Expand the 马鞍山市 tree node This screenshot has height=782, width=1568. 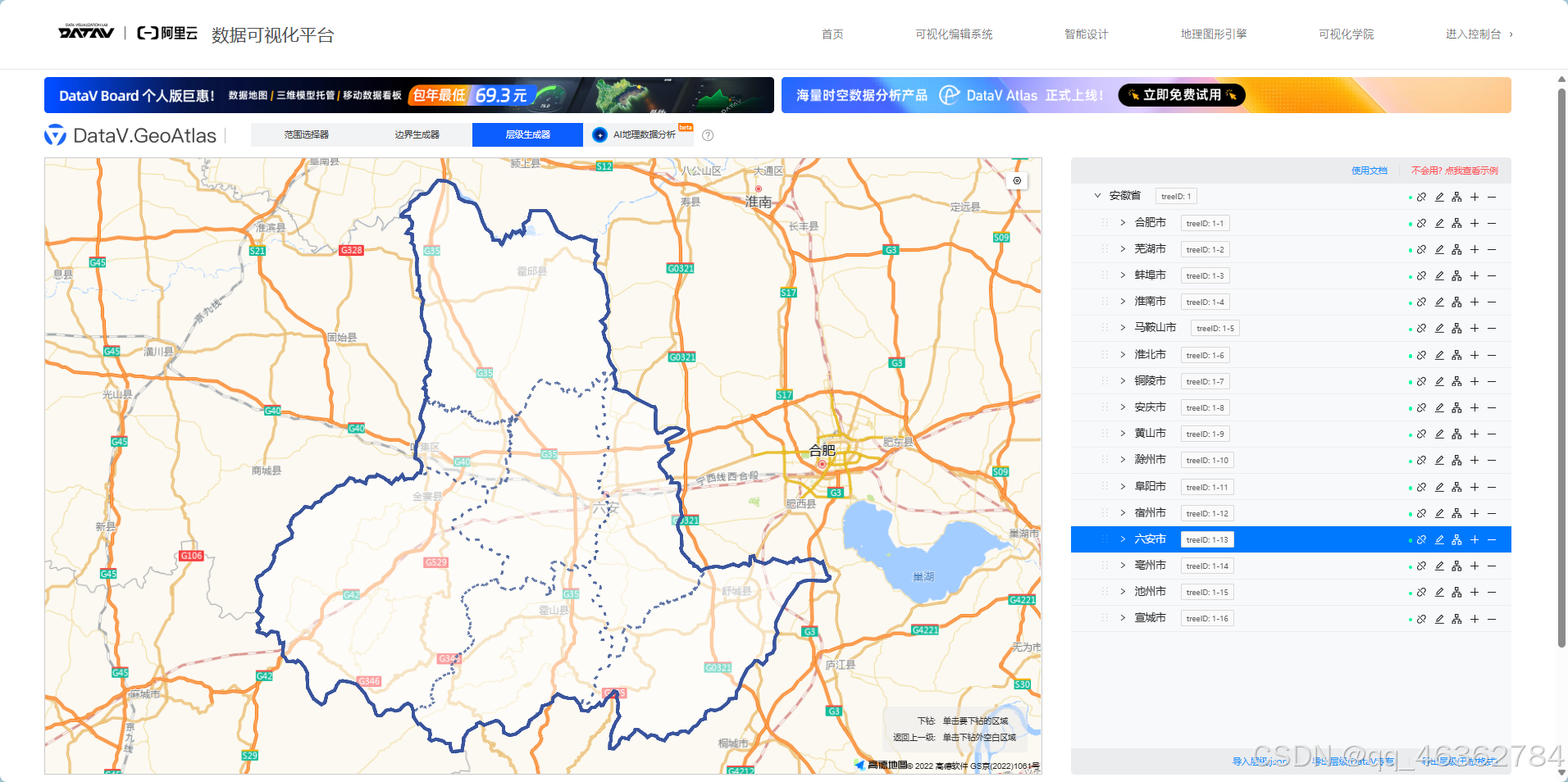[1123, 328]
